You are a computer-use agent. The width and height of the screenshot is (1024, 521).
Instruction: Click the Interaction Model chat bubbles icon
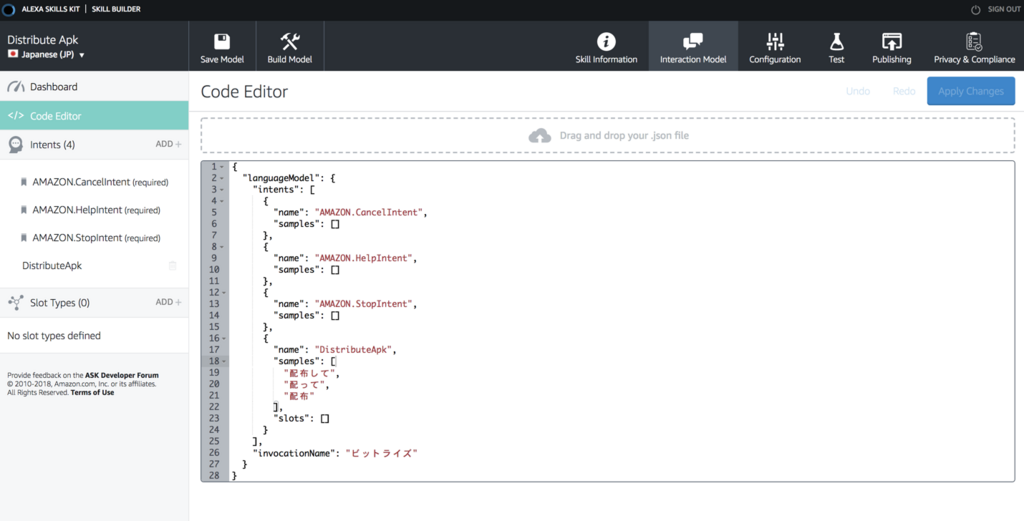[693, 42]
